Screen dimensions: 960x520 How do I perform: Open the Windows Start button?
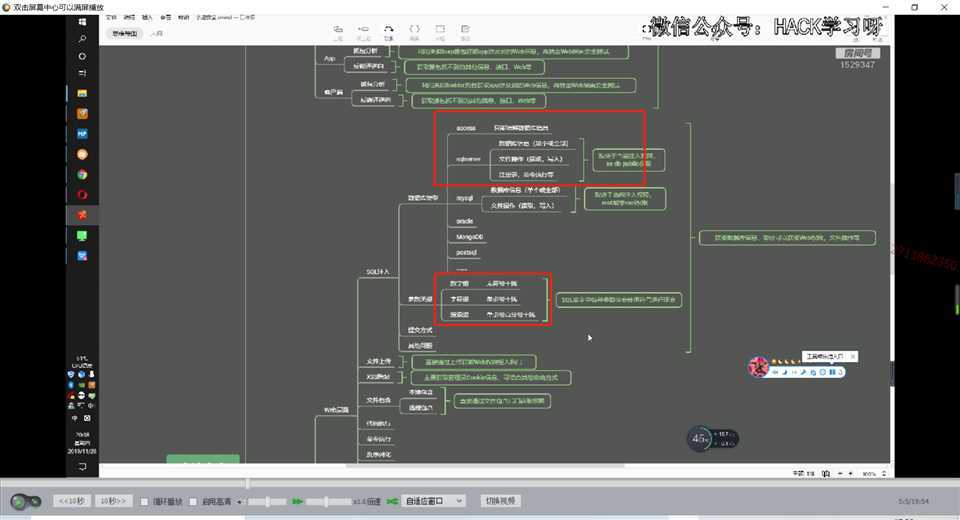click(x=82, y=22)
